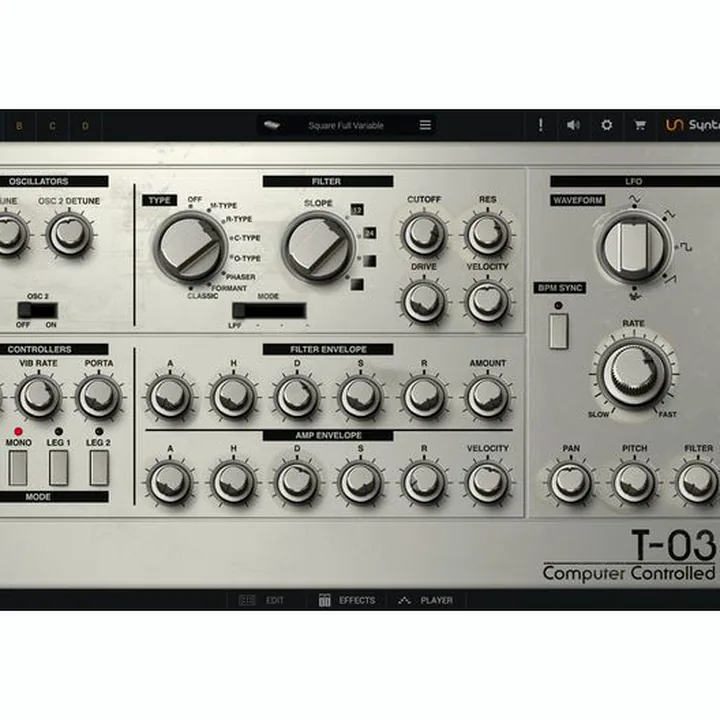Click the Amp Envelope D knob
Image resolution: width=720 pixels, height=720 pixels.
[297, 482]
